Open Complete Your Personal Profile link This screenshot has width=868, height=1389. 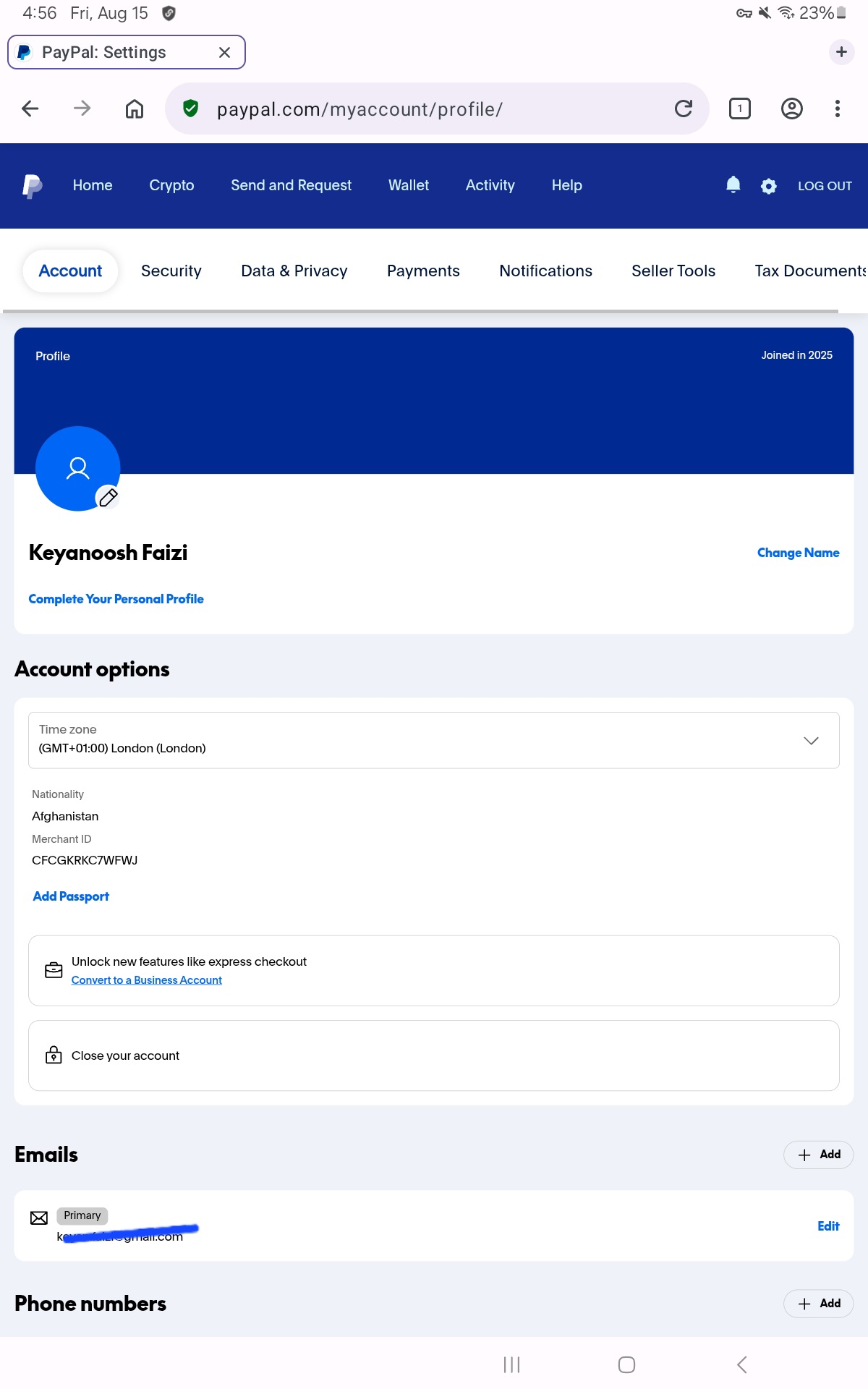116,599
